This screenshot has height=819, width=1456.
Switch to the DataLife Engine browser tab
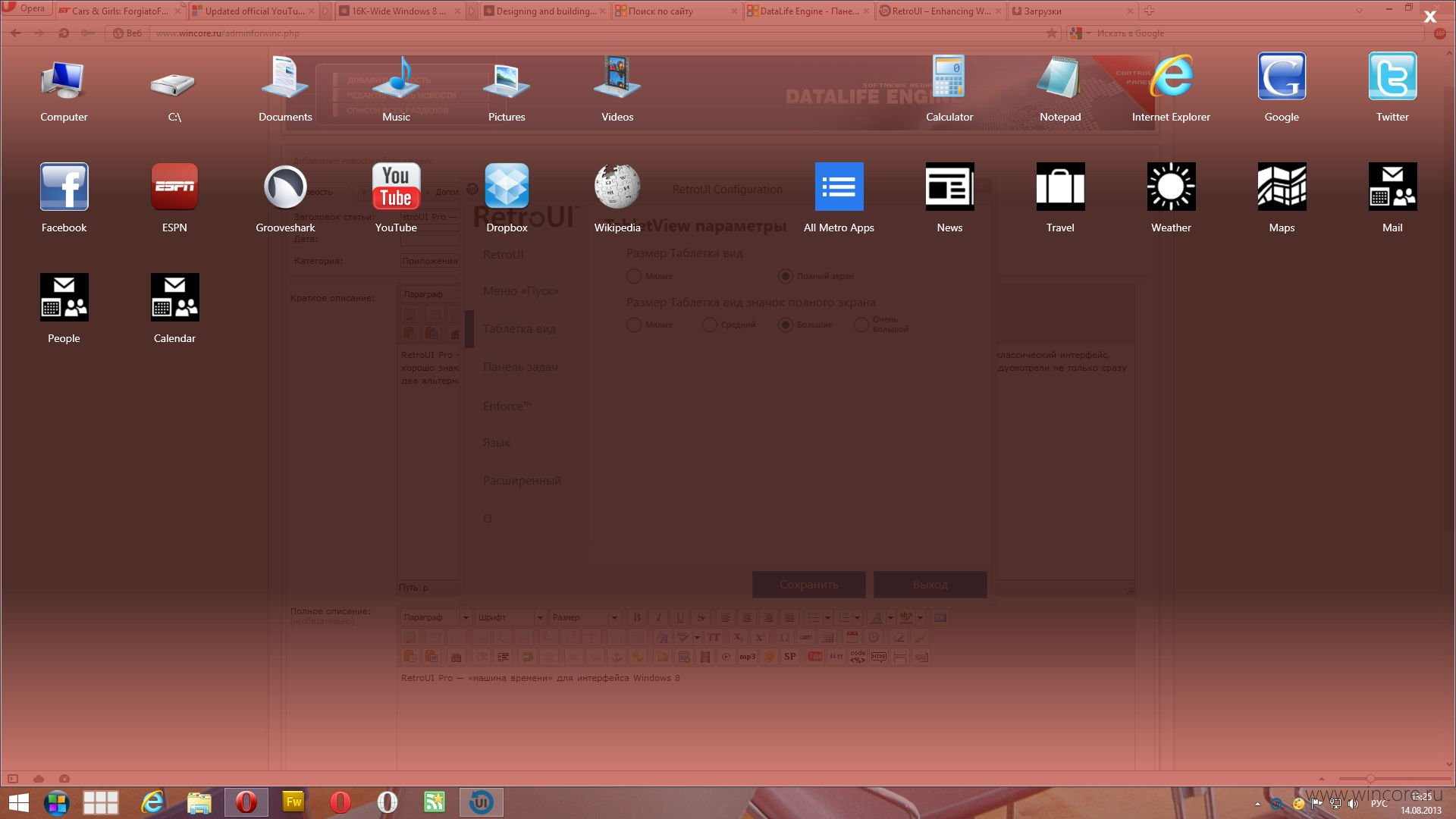click(x=808, y=11)
